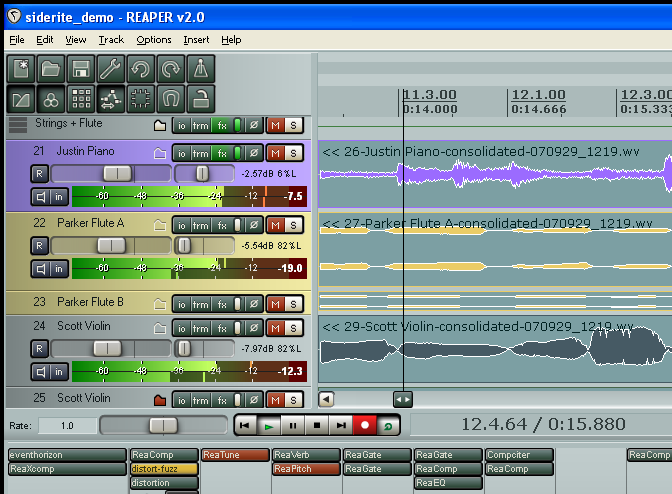Screen dimensions: 672x494
Task: Click the distort-fuzz effect button
Action: 164,469
